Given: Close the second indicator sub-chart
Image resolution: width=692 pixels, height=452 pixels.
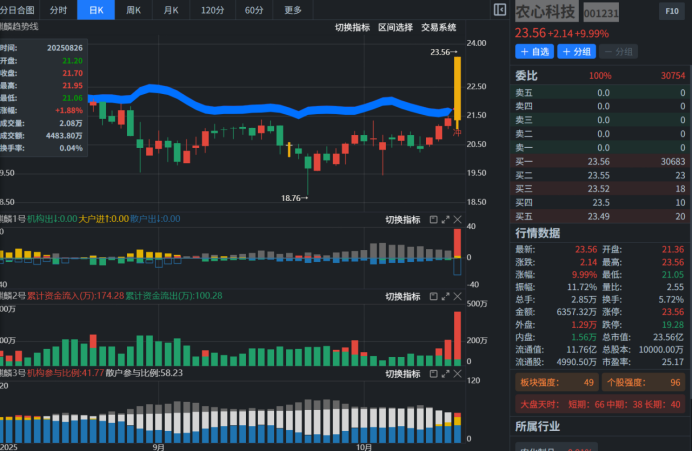Looking at the screenshot, I should pos(458,296).
